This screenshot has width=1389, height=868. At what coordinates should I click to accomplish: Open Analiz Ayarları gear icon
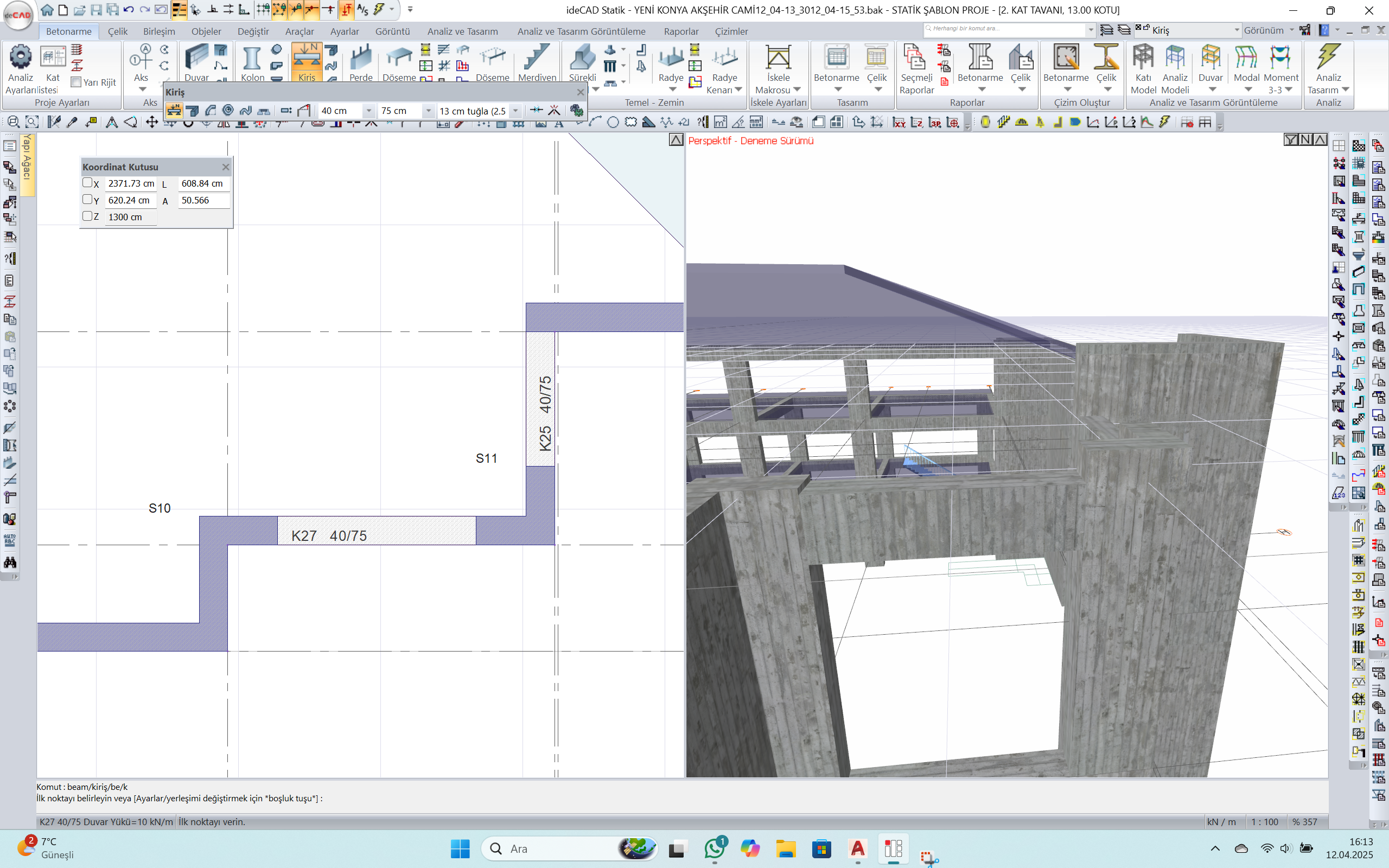click(21, 58)
